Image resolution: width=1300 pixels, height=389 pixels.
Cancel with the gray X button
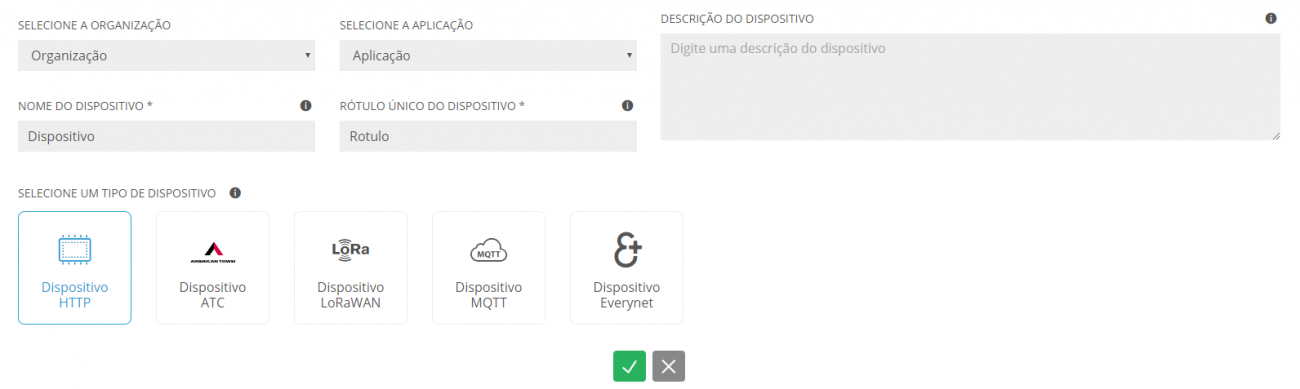point(668,366)
